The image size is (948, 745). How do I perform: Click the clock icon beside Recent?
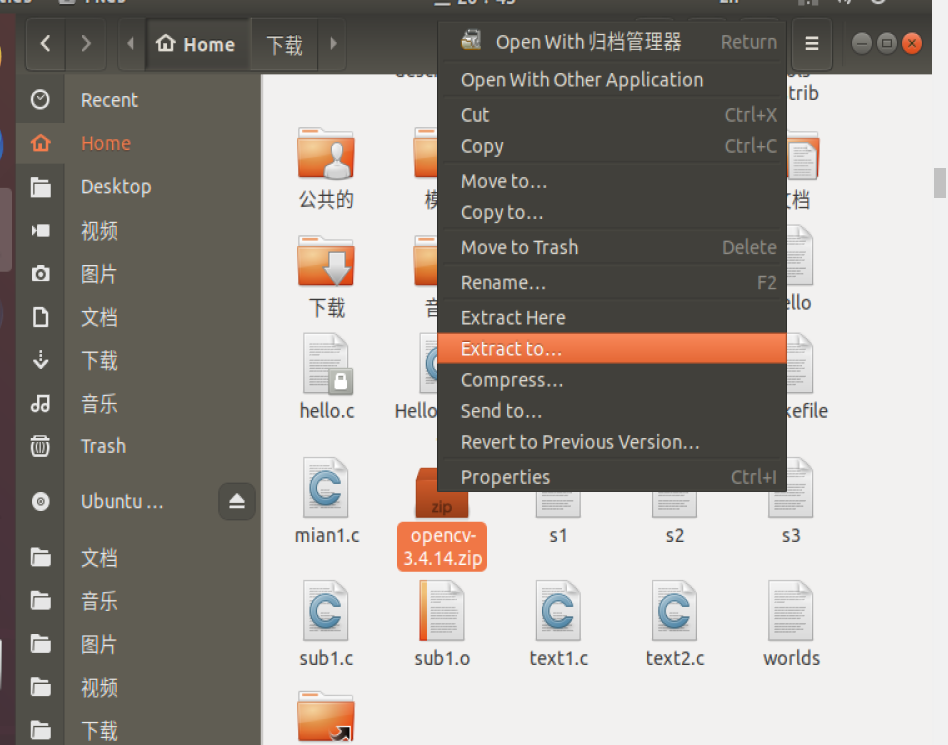40,100
